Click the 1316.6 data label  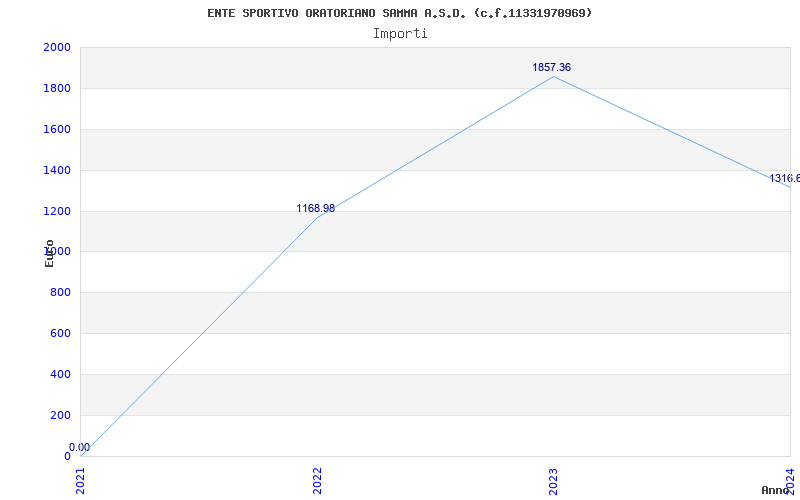pyautogui.click(x=785, y=178)
